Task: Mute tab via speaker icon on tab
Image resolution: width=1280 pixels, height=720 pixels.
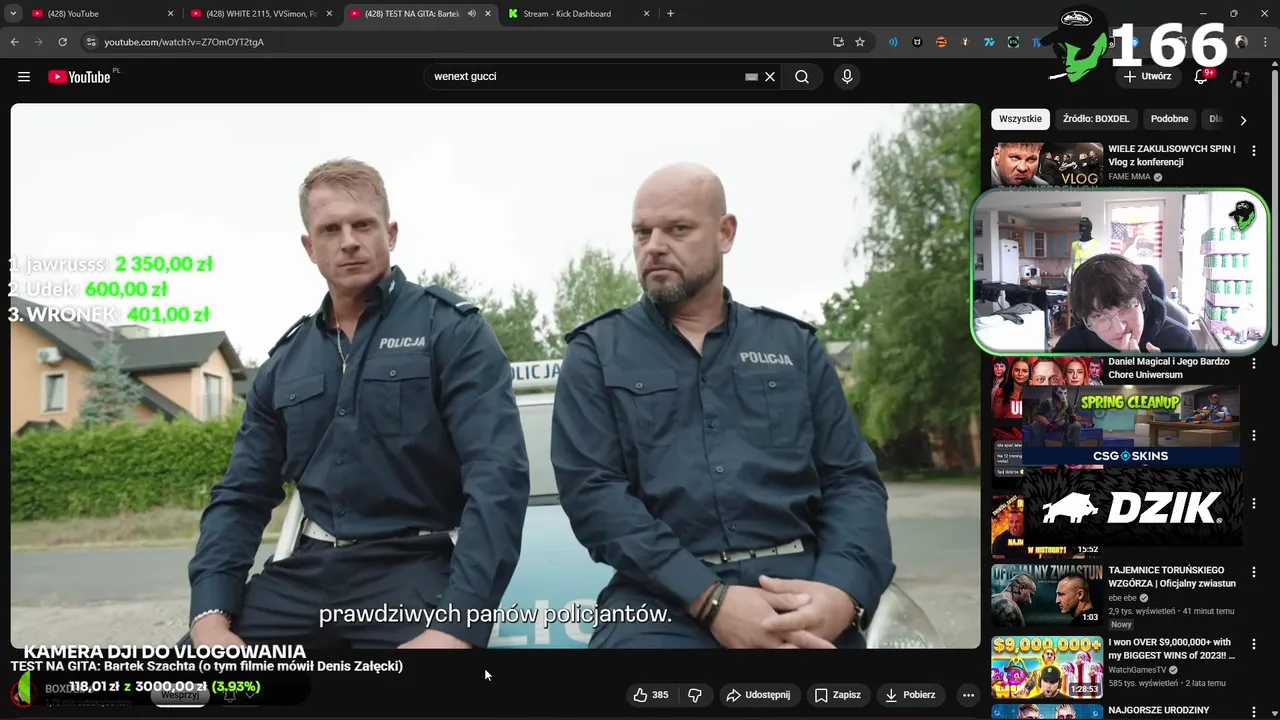Action: click(x=471, y=14)
